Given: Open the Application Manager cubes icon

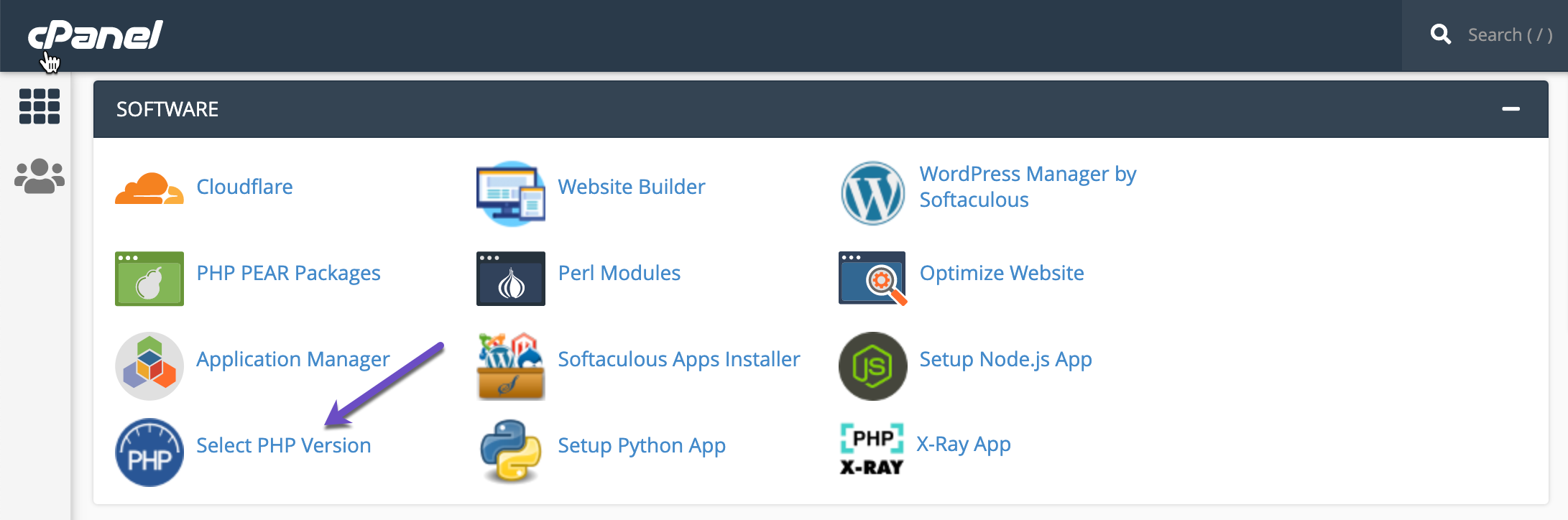Looking at the screenshot, I should point(149,366).
